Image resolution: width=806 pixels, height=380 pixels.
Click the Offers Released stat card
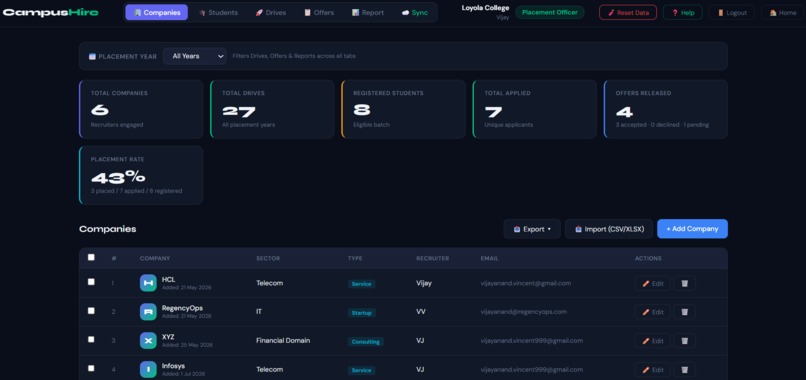click(666, 109)
